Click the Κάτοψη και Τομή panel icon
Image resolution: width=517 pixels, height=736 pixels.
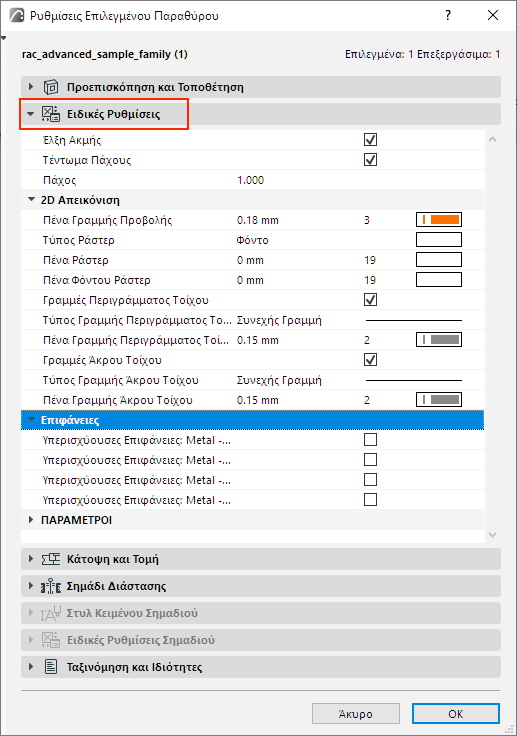51,559
